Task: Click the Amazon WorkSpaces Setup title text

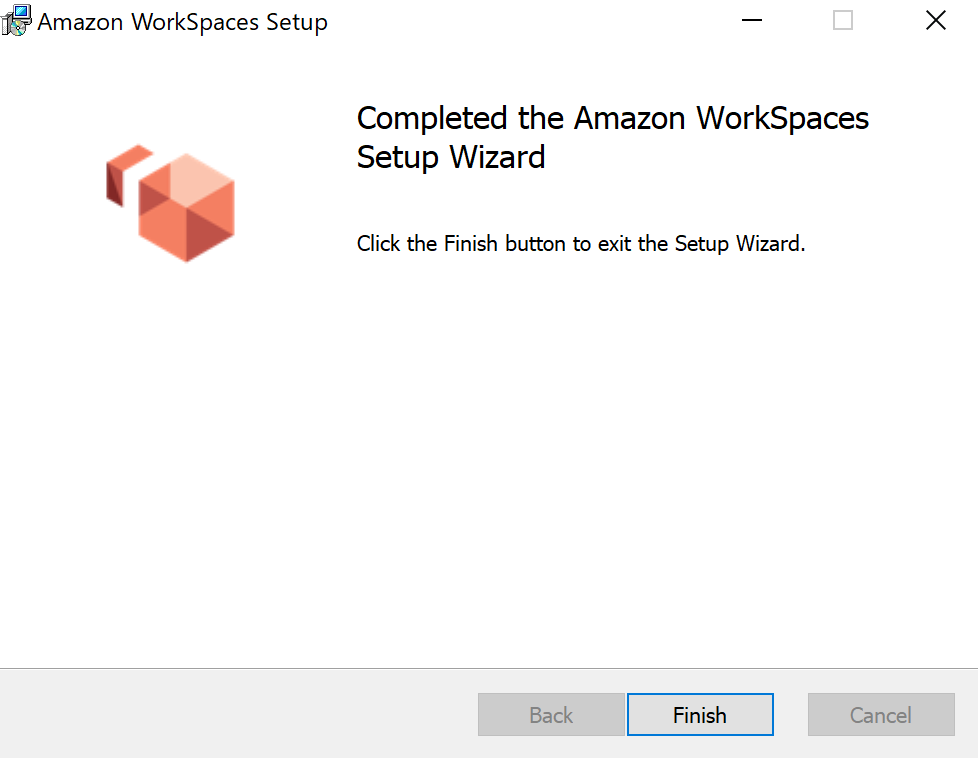Action: [x=183, y=22]
